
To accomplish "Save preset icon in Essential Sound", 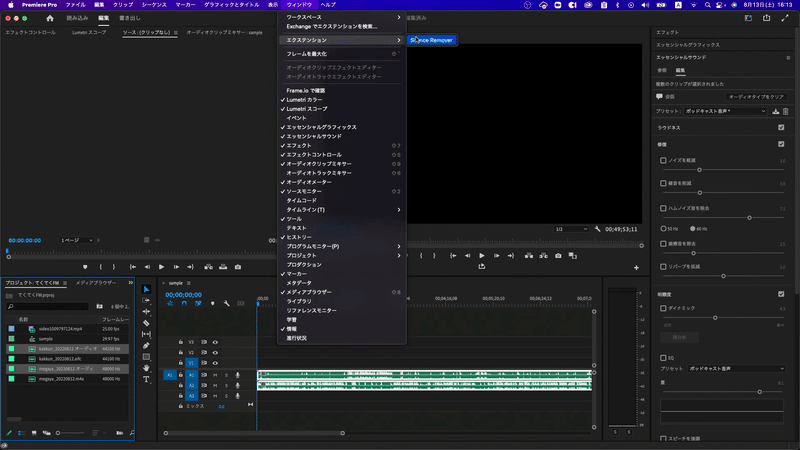I will (776, 111).
